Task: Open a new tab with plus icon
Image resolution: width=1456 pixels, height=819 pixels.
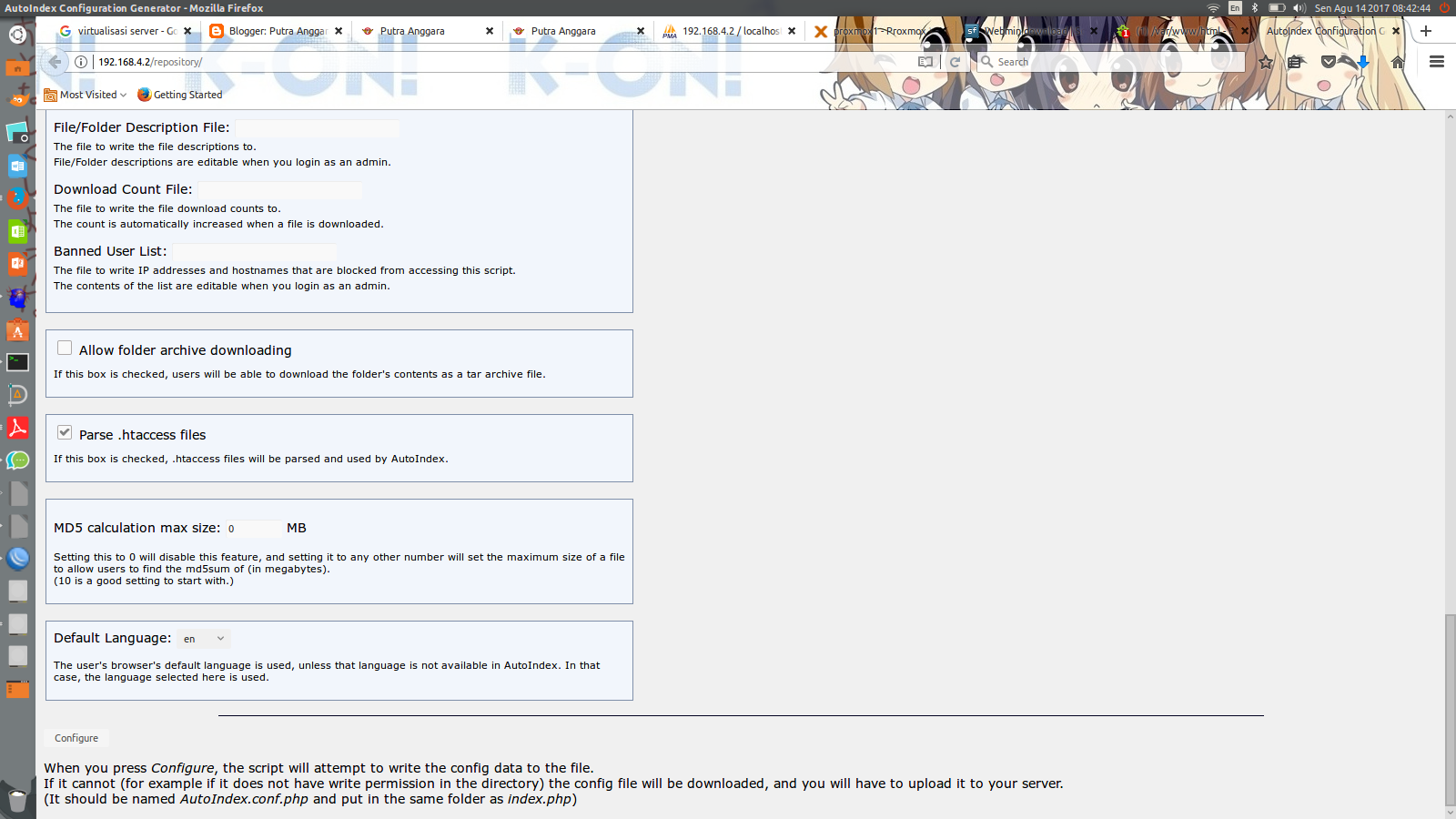Action: coord(1426,31)
